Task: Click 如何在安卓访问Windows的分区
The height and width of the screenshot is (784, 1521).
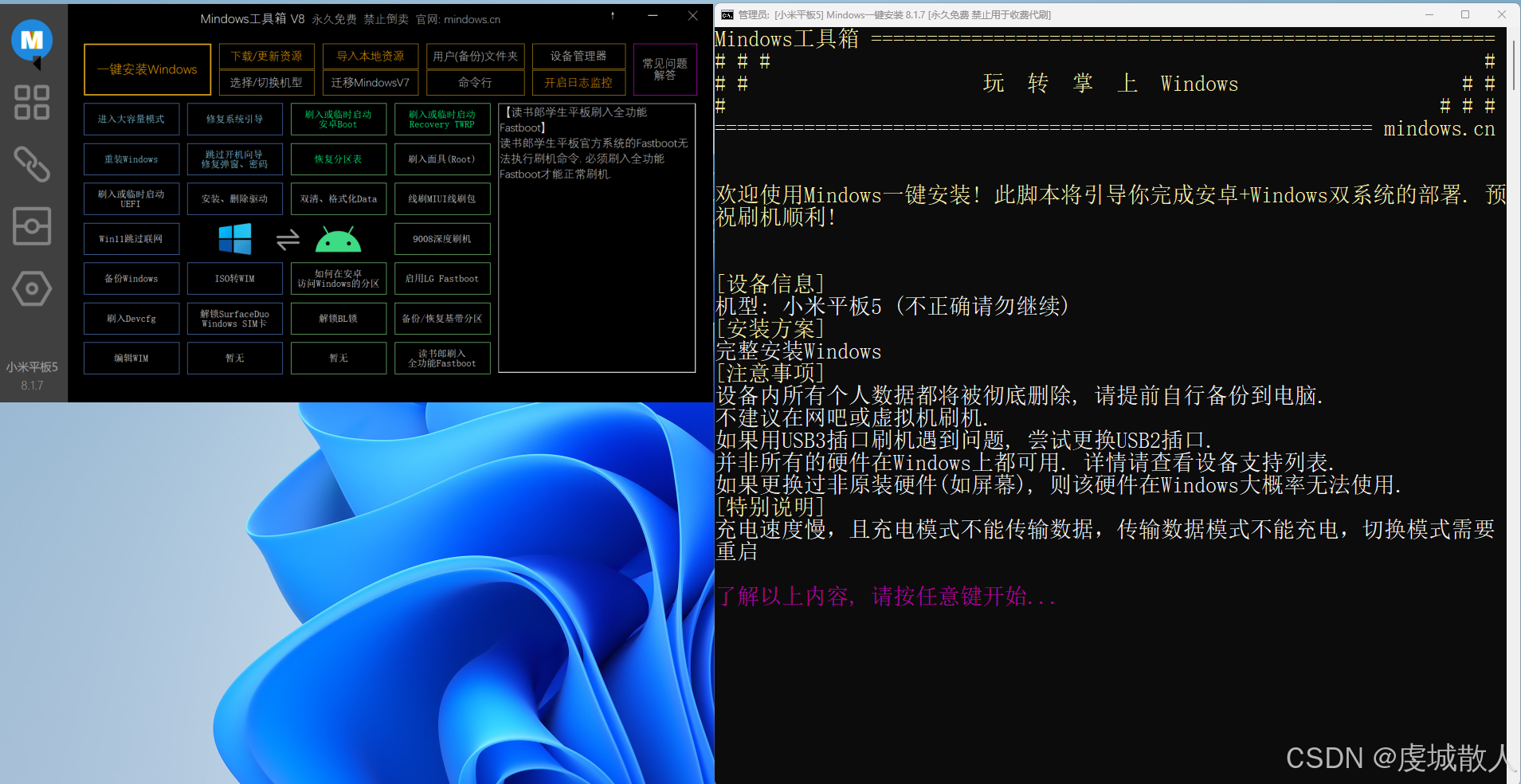Action: (x=339, y=279)
